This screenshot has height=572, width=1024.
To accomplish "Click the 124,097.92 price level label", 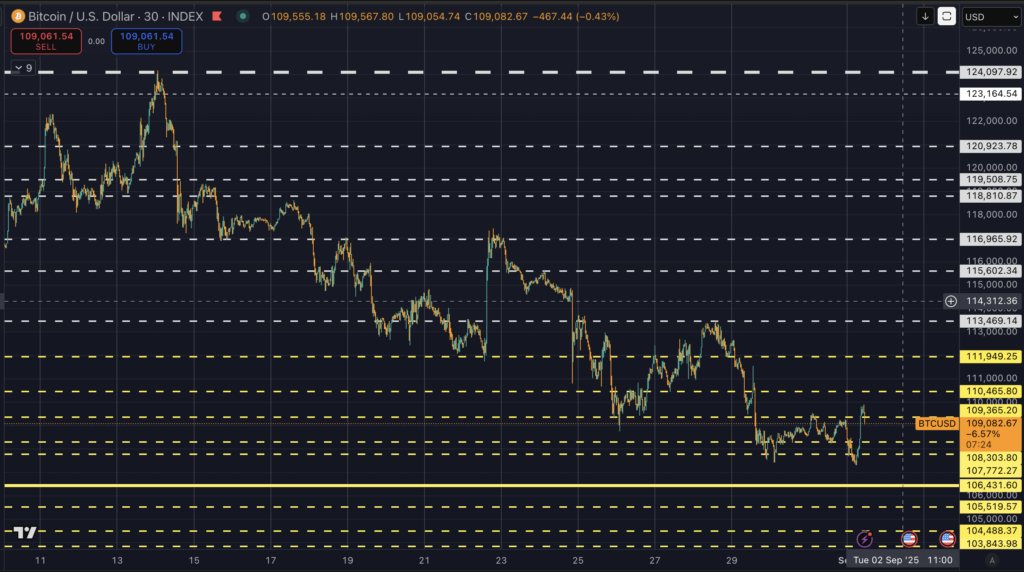I will [x=991, y=72].
